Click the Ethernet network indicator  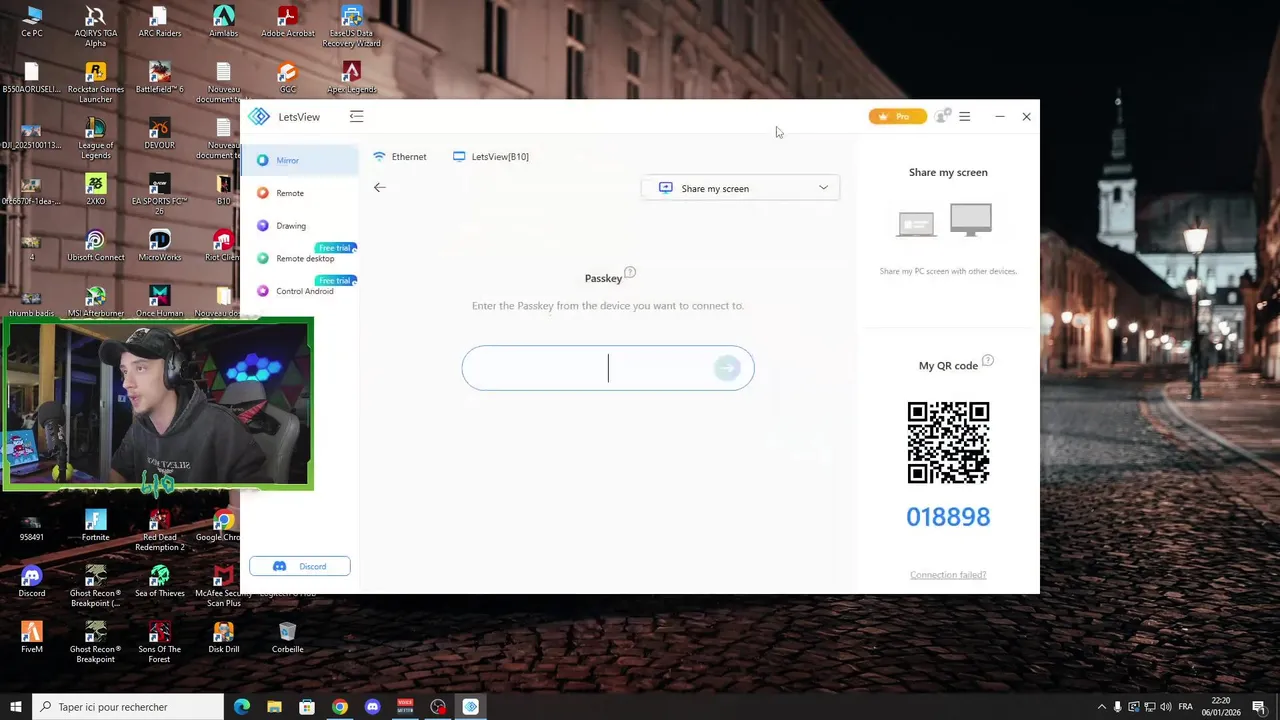pyautogui.click(x=399, y=157)
